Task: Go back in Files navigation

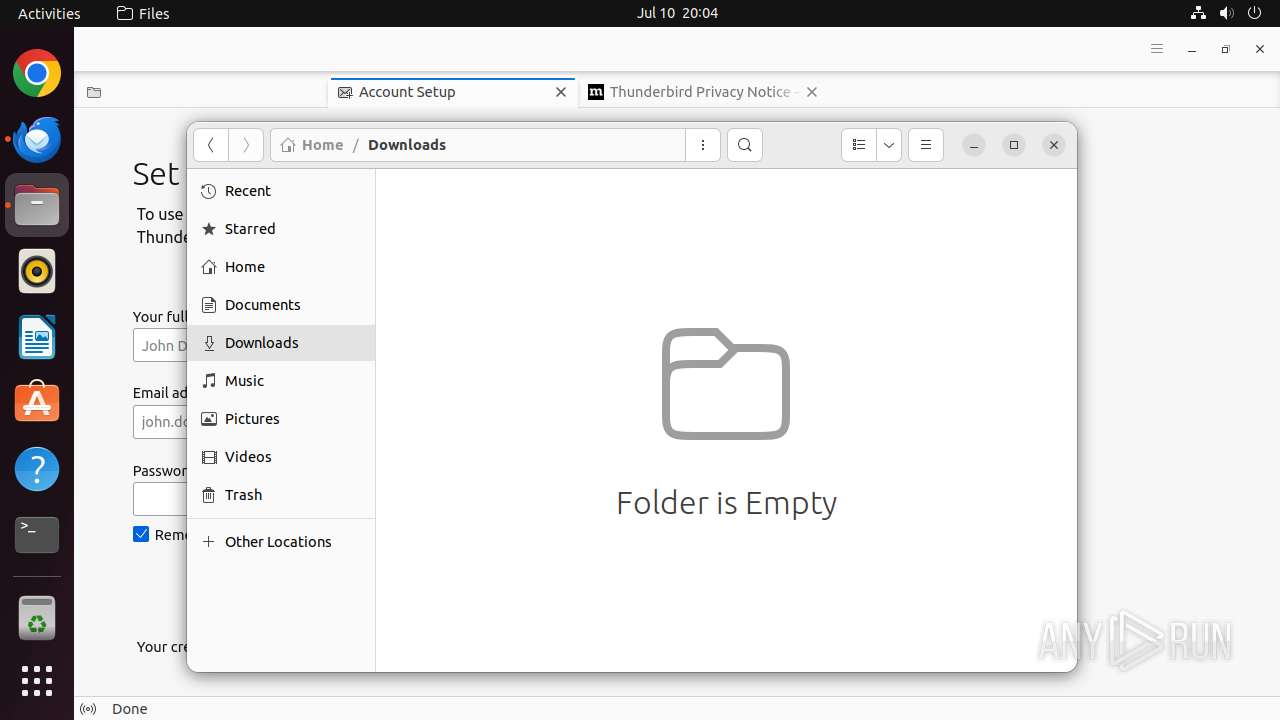Action: 211,145
